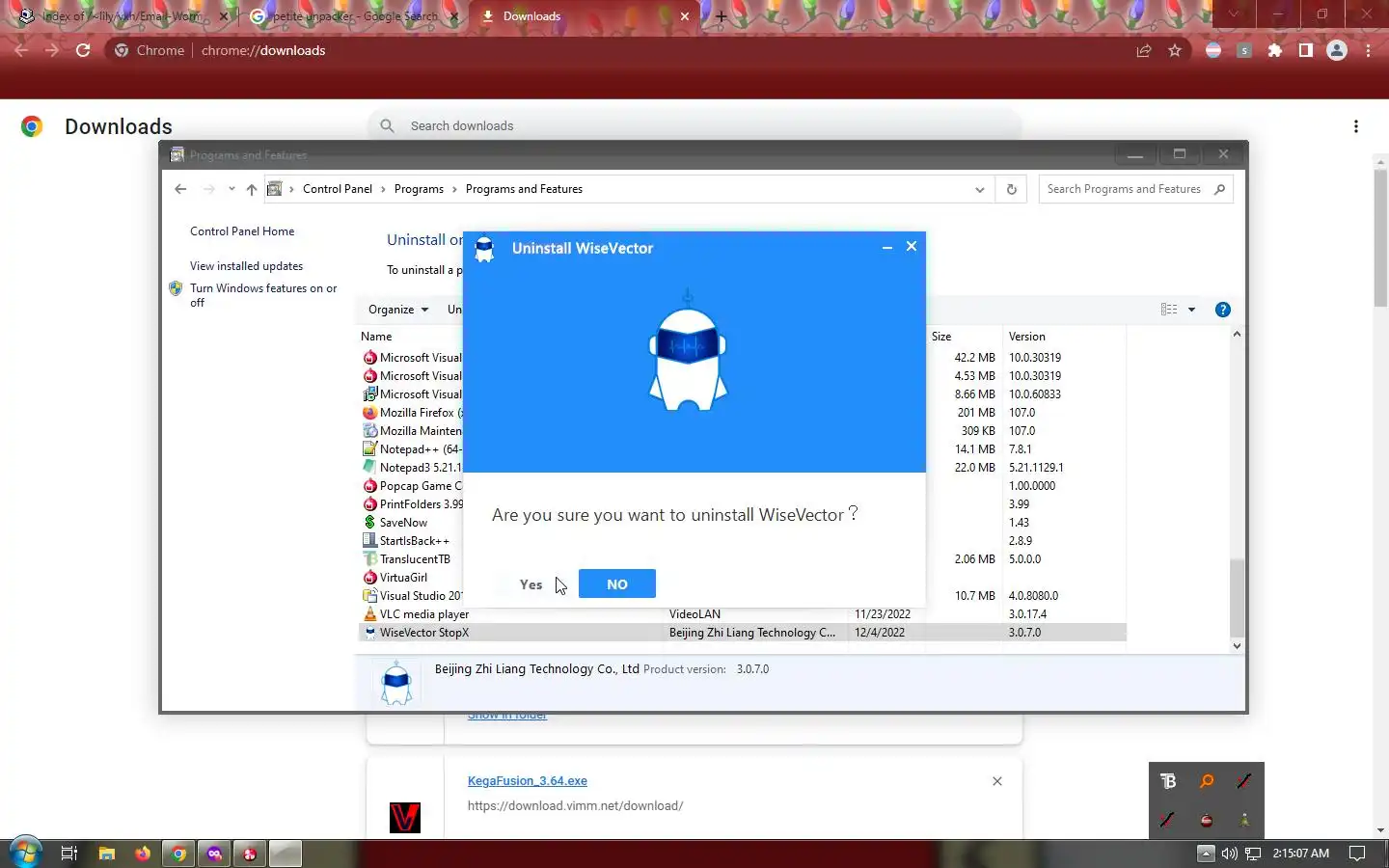The width and height of the screenshot is (1389, 868).
Task: Open a new Chrome tab
Action: point(721,16)
